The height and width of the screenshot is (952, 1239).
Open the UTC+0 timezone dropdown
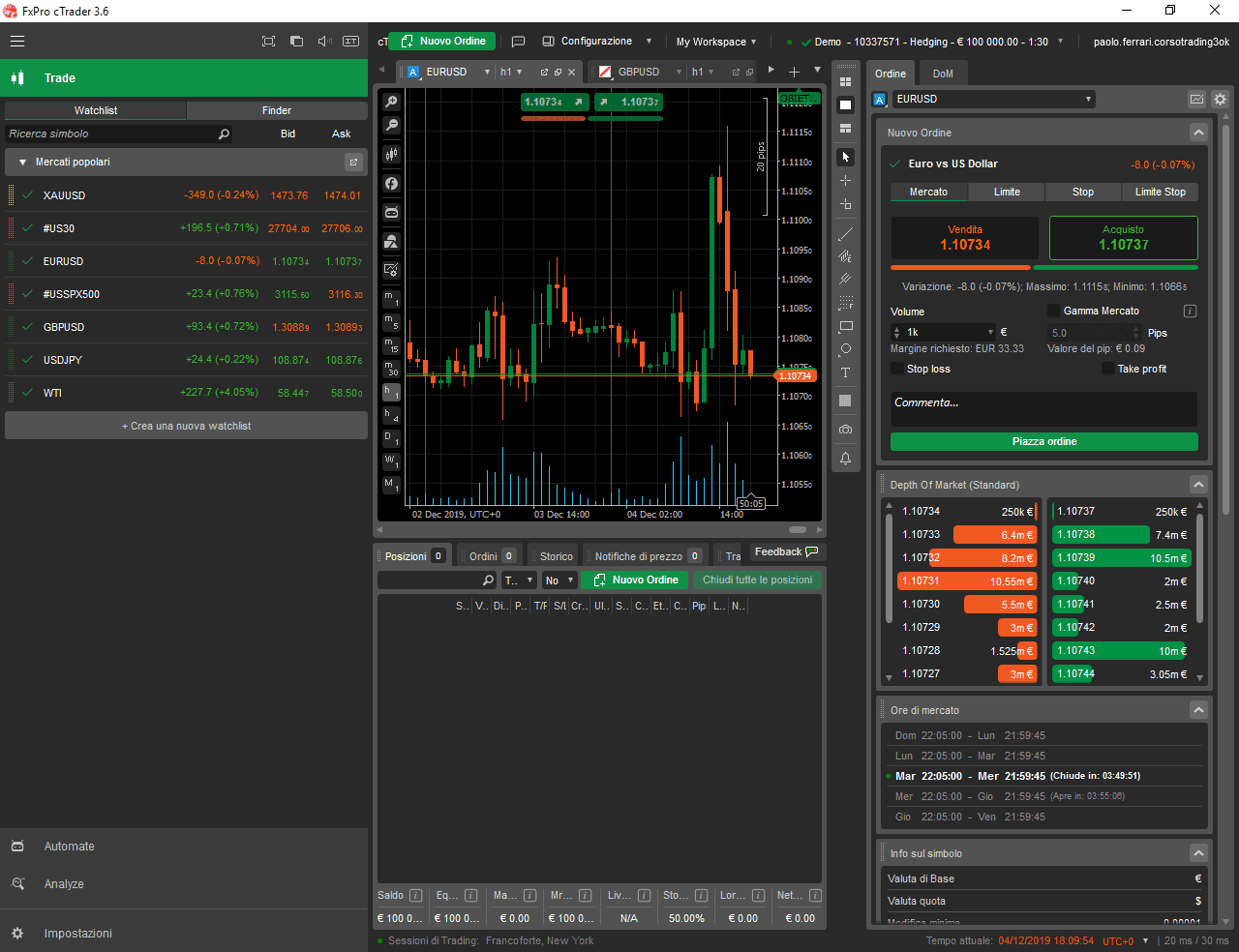[1126, 940]
